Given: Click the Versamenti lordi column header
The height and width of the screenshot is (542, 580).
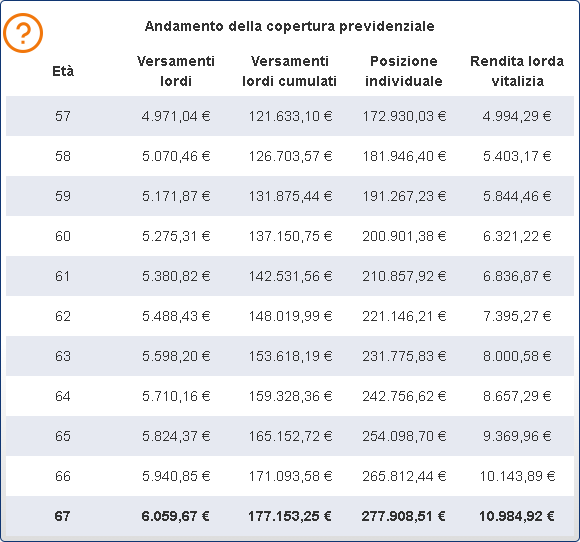Looking at the screenshot, I should [x=176, y=71].
